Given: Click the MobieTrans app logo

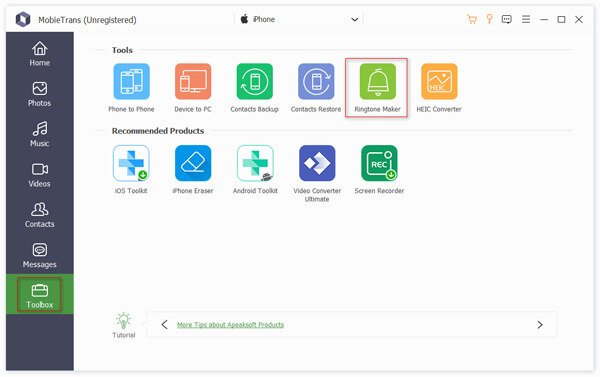Looking at the screenshot, I should tap(23, 19).
